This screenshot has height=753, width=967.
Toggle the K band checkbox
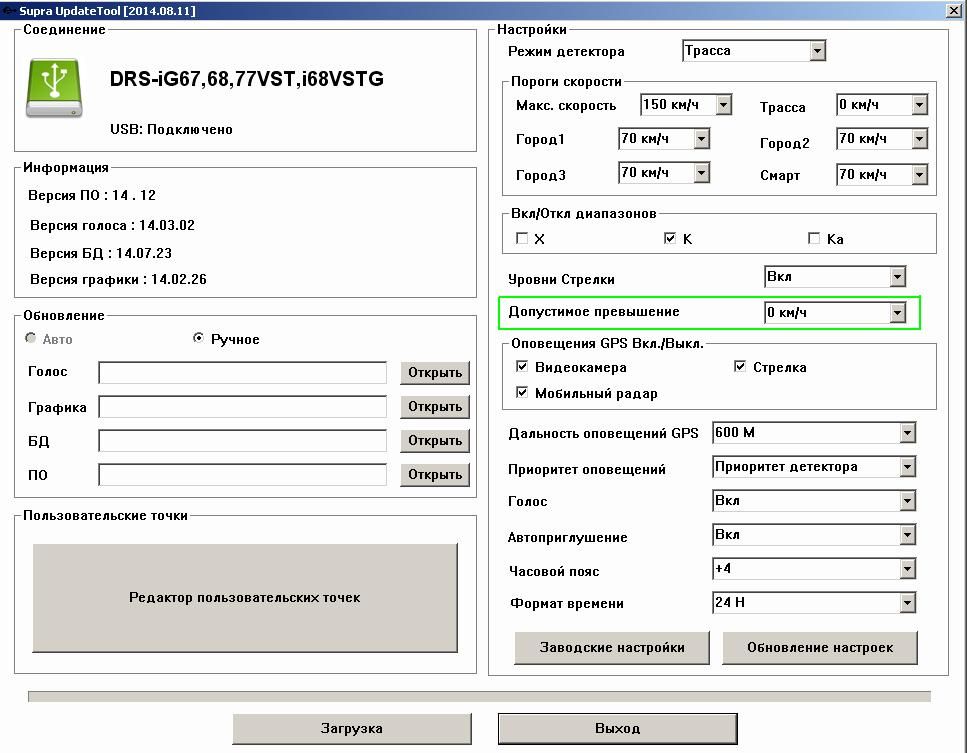(670, 239)
